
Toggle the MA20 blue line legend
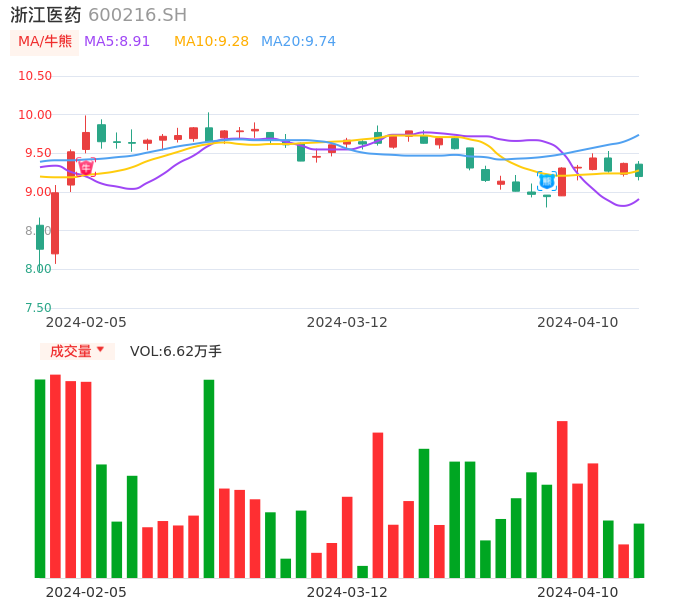[x=298, y=41]
